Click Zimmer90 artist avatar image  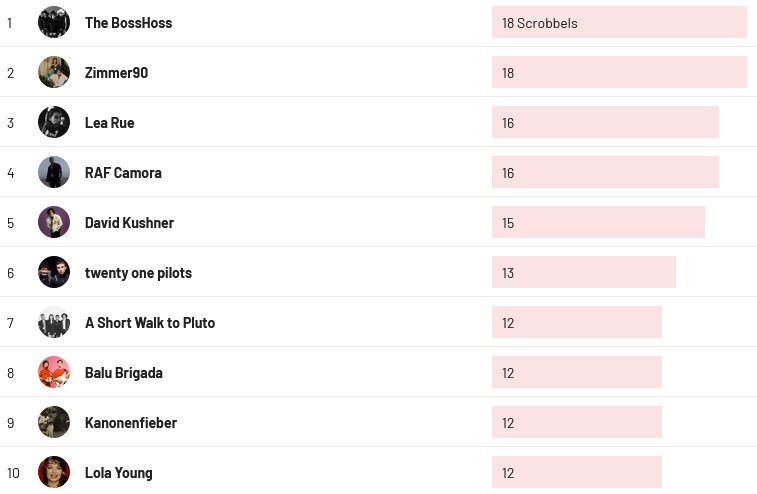(54, 72)
